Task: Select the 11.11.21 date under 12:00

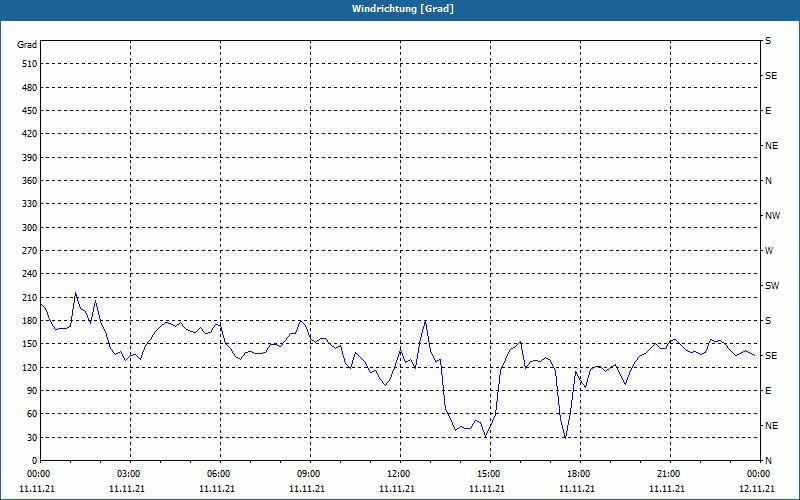Action: click(397, 489)
